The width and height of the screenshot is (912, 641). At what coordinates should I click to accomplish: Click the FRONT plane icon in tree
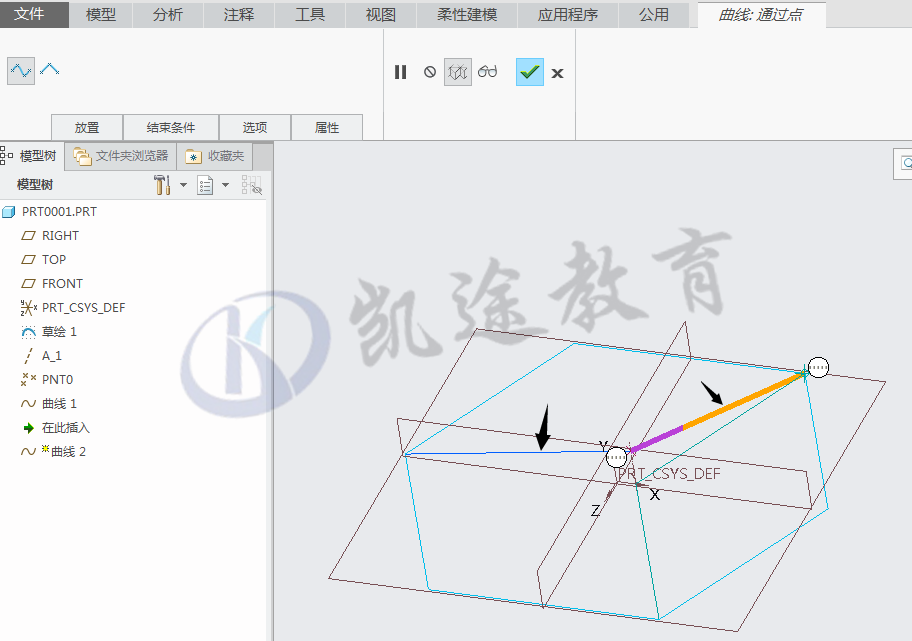click(x=28, y=284)
